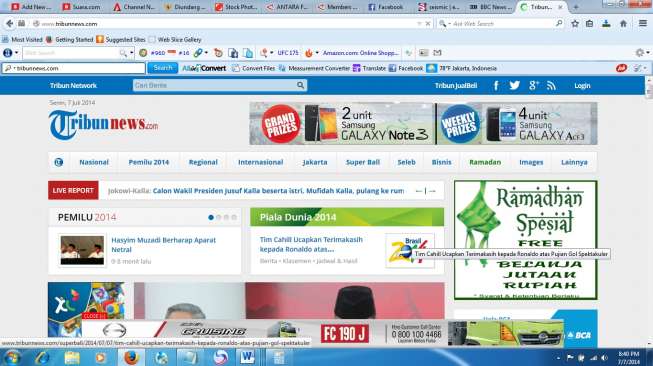Viewport: 653px width, 366px height.
Task: Open the Super Ball navigation section
Action: click(363, 162)
